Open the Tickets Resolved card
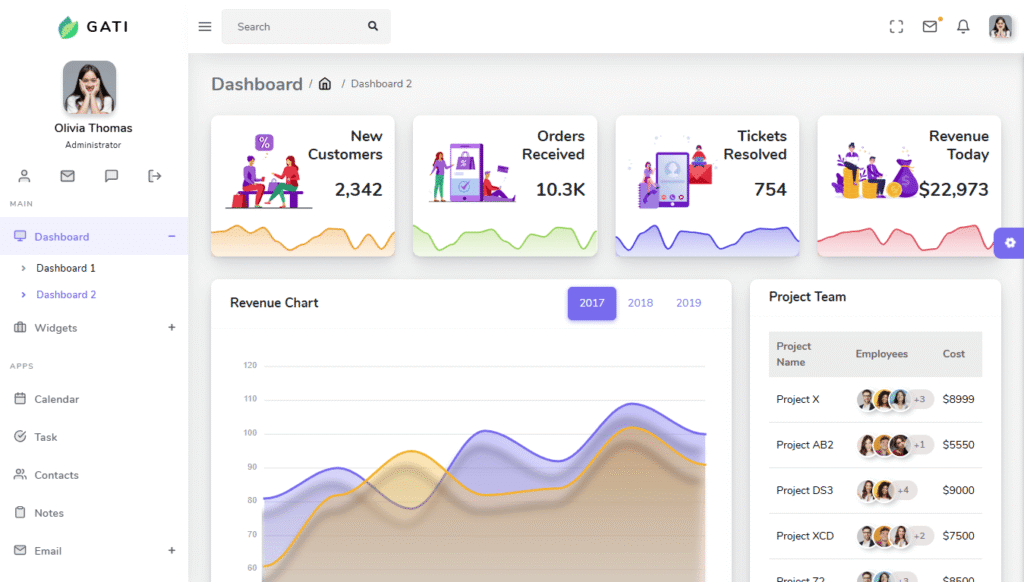Image resolution: width=1024 pixels, height=582 pixels. (707, 186)
